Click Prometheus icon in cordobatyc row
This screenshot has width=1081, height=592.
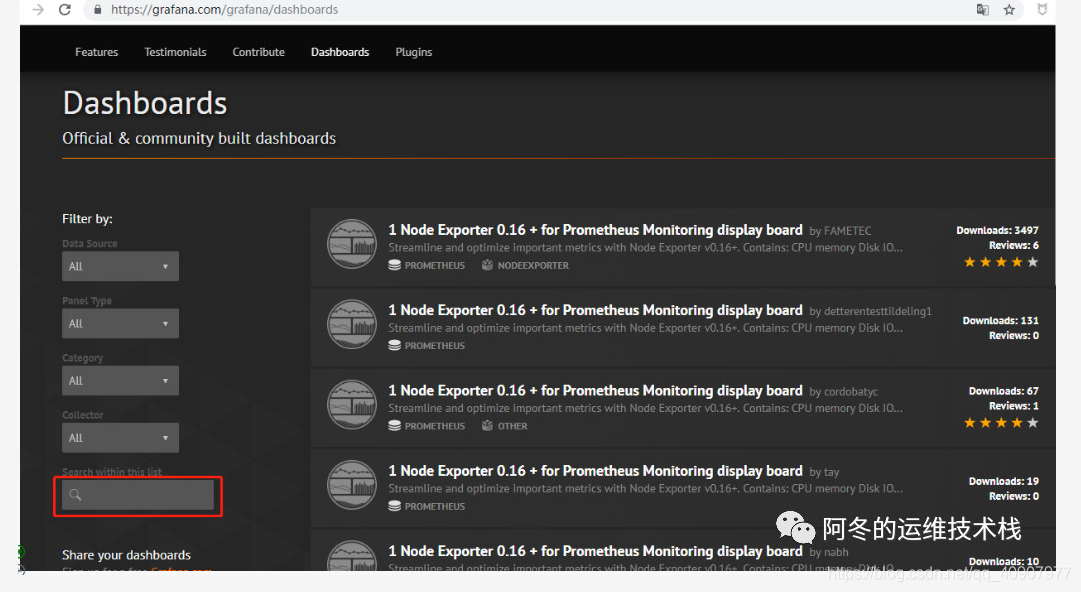click(394, 425)
